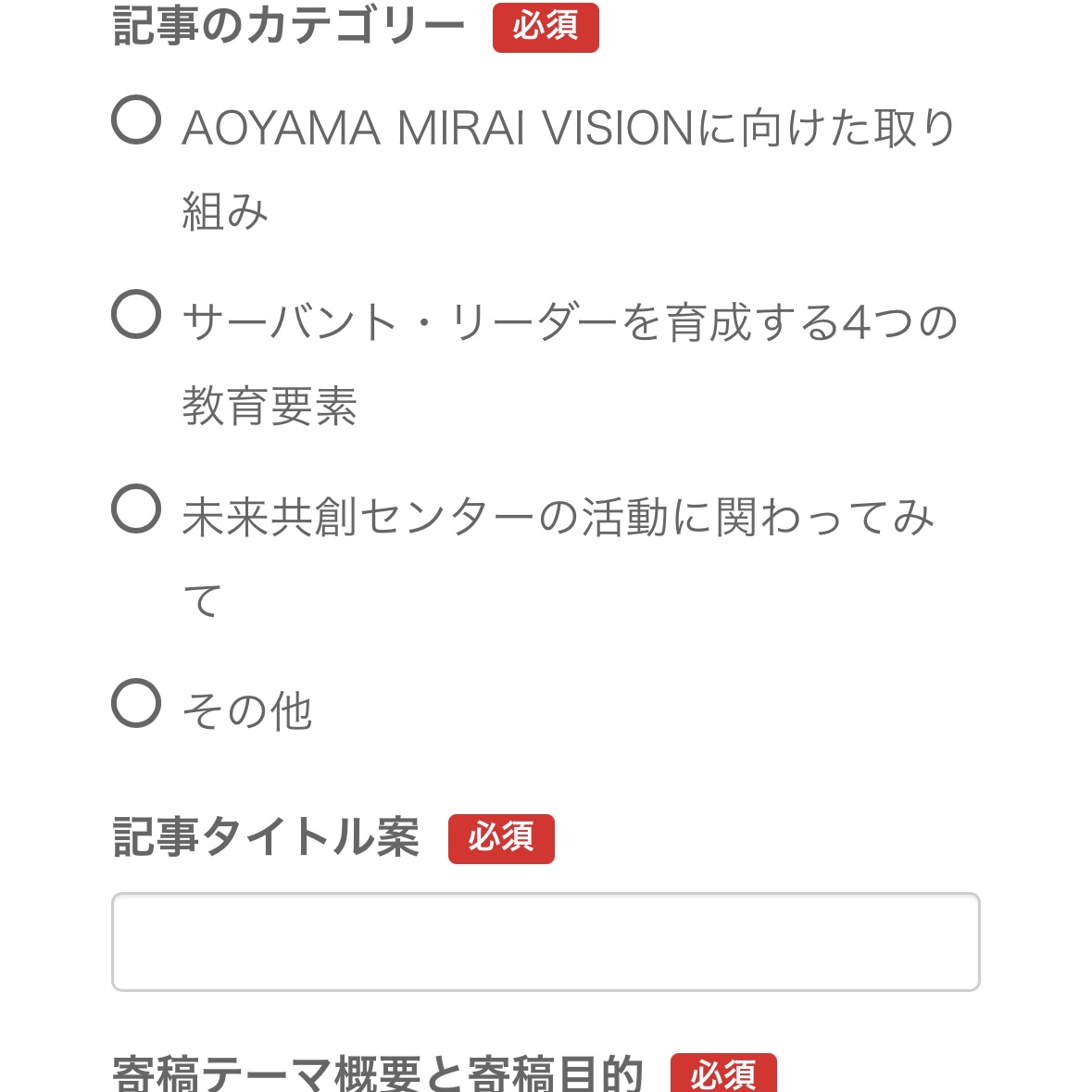Focus the 記事タイトル案 text input field
Viewport: 1092px width, 1092px height.
pos(546,942)
